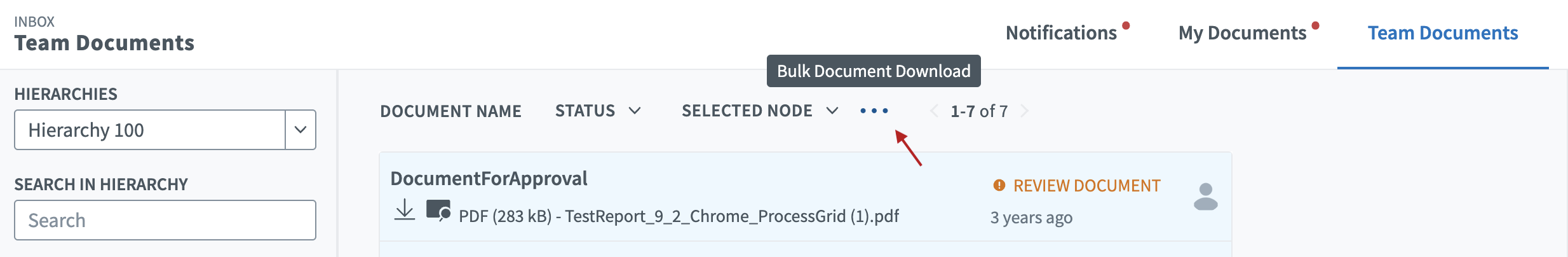The height and width of the screenshot is (257, 1568).
Task: Click the TestReport PDF file name
Action: (732, 216)
